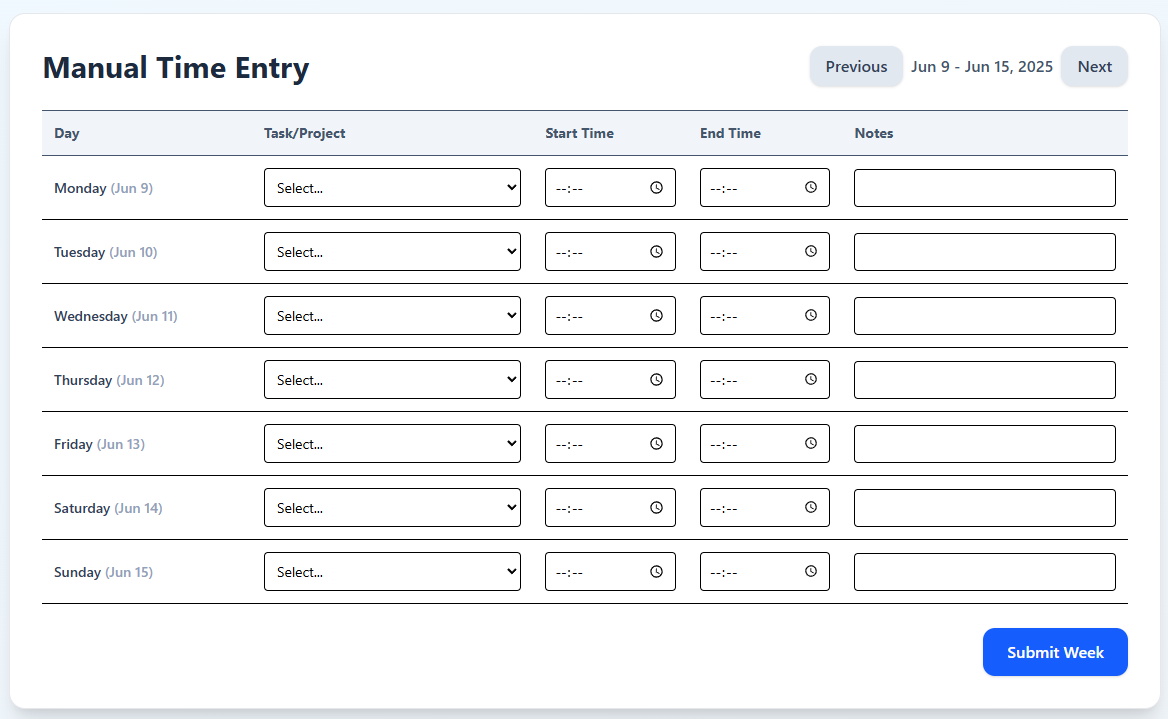Image resolution: width=1168 pixels, height=719 pixels.
Task: Open clock picker for Monday start time
Action: (656, 188)
